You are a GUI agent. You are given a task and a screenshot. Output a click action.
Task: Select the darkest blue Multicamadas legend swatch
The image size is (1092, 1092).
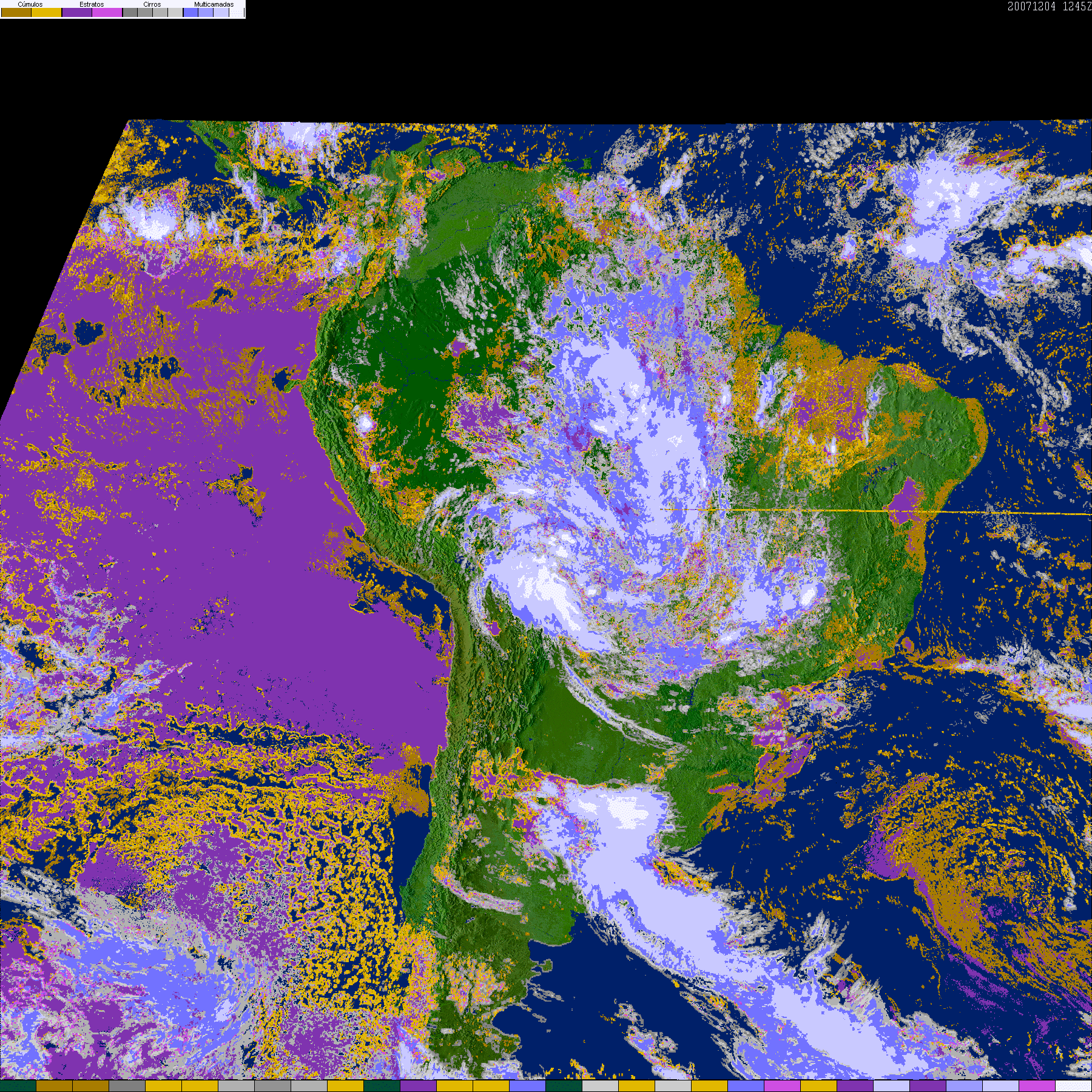[191, 12]
